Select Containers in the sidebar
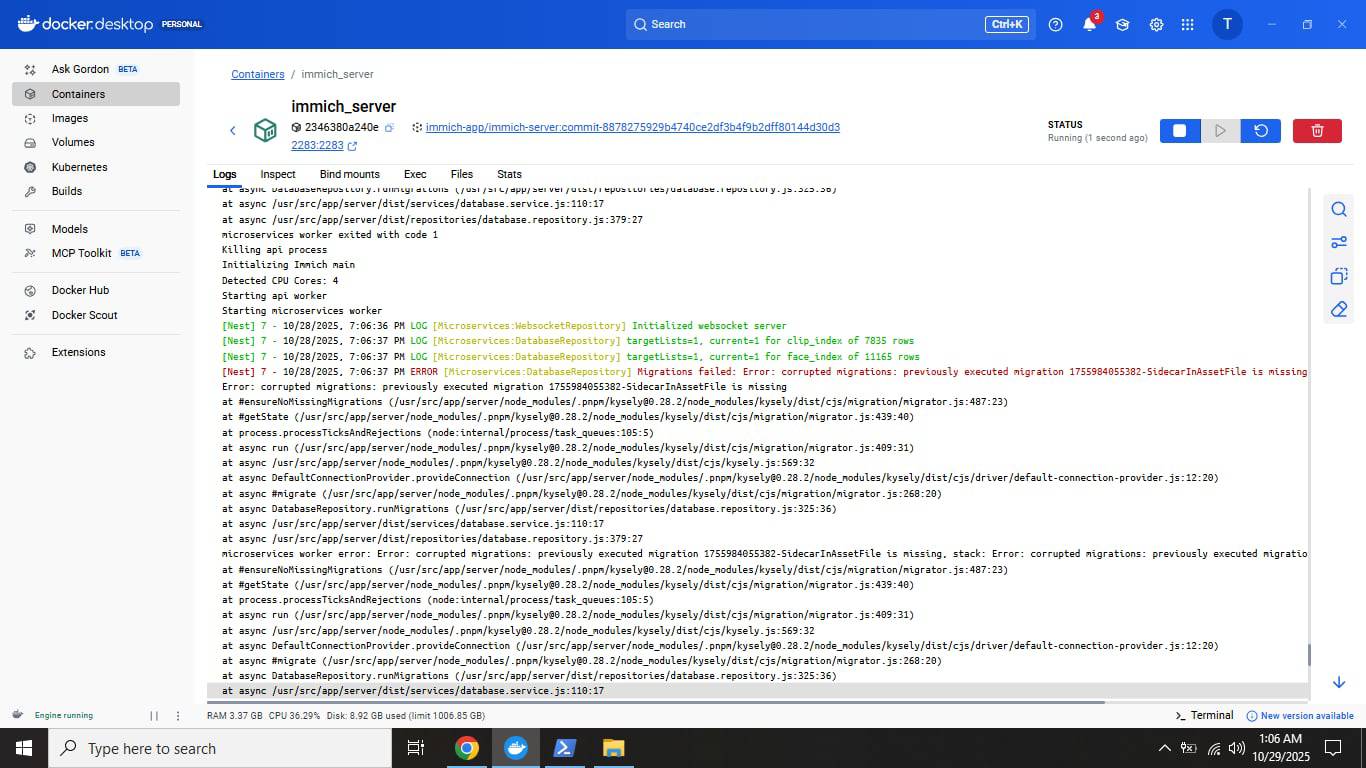This screenshot has height=768, width=1366. pos(96,94)
